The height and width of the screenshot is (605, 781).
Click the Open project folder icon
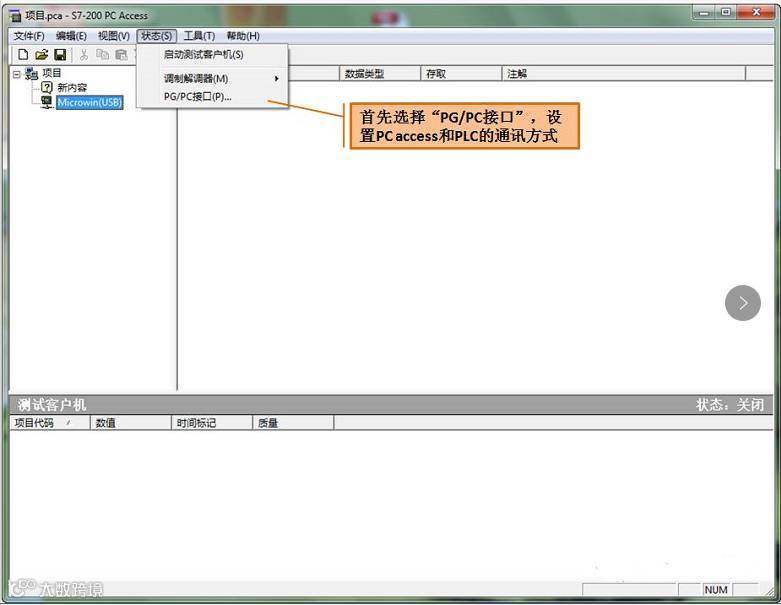click(42, 54)
